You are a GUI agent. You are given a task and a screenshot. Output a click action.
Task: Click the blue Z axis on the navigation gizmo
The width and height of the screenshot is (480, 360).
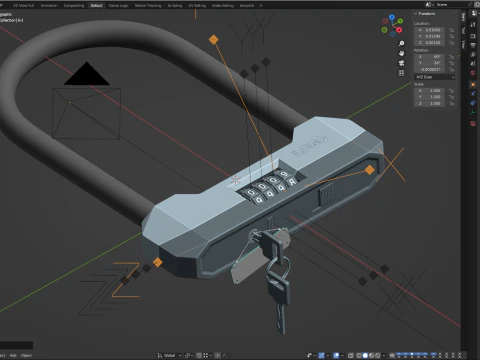(x=392, y=17)
